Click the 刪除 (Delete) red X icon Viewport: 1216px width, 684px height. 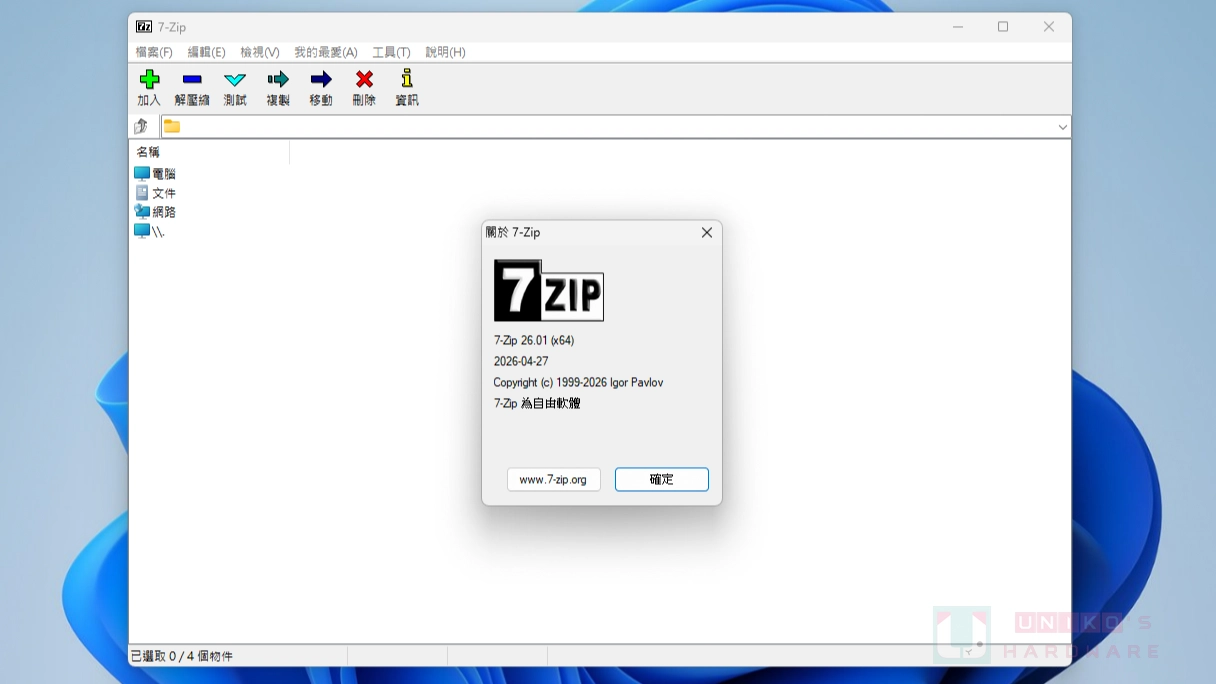[x=364, y=79]
